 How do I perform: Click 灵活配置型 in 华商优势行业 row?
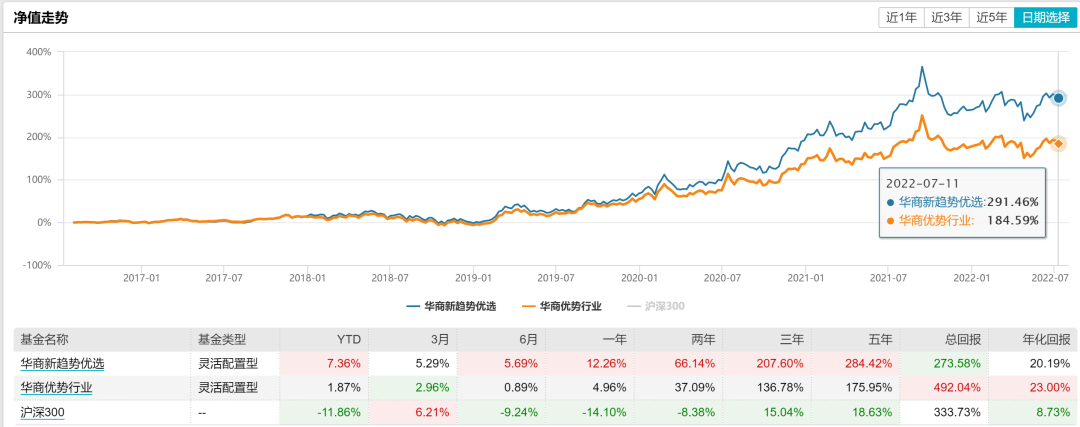(x=228, y=387)
